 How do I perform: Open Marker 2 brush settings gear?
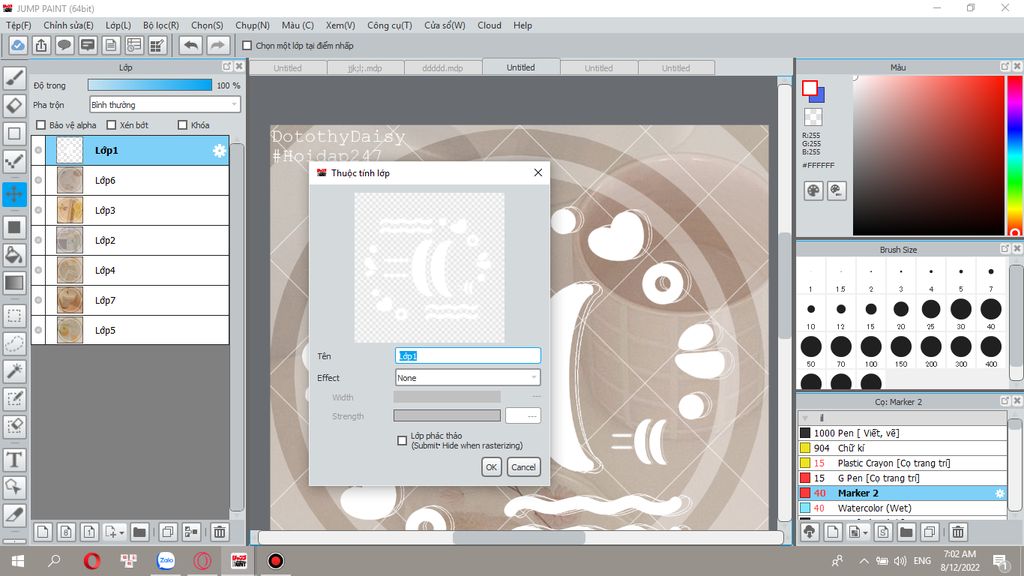click(999, 493)
